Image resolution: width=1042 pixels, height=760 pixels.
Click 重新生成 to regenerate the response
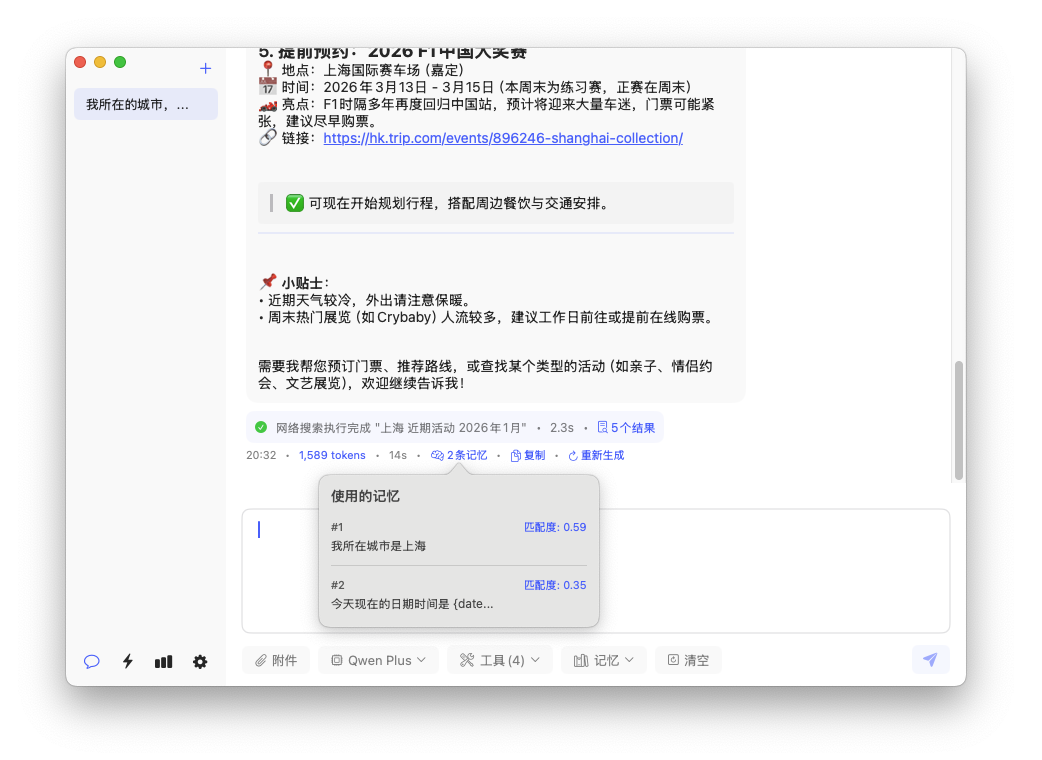[596, 455]
